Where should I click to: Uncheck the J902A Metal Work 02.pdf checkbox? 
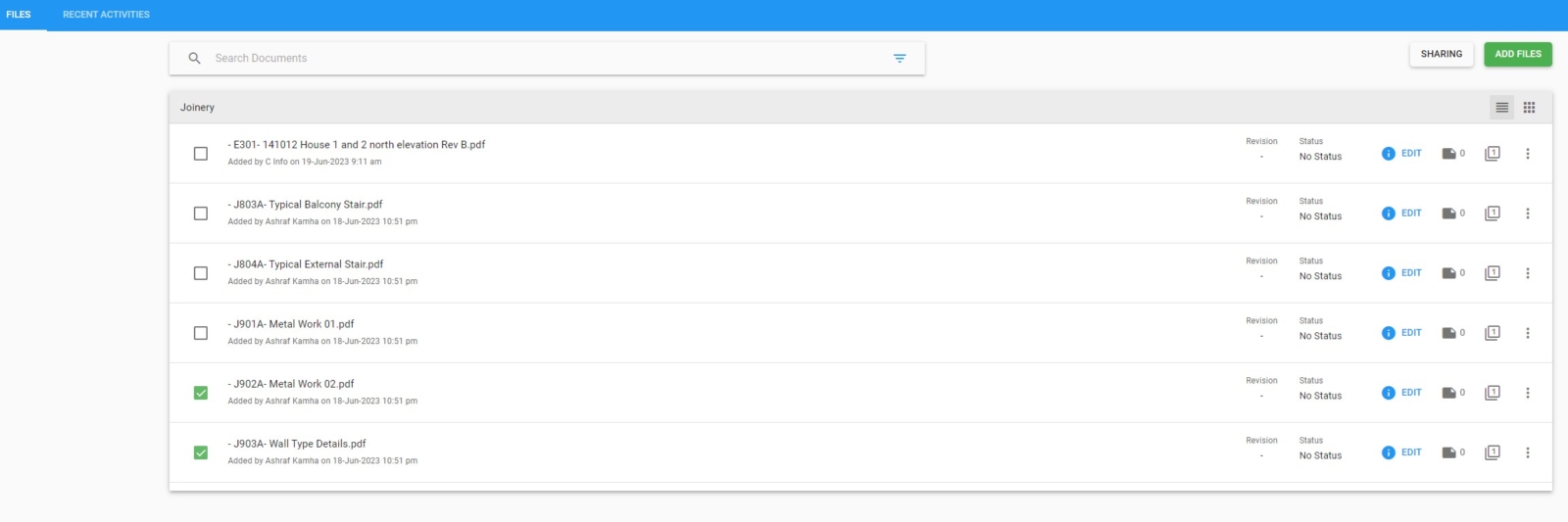(201, 393)
